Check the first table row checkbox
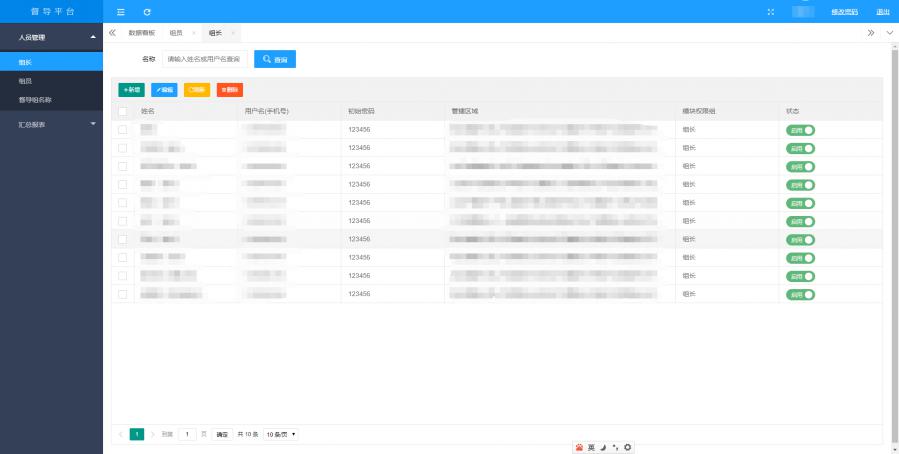 coord(122,129)
